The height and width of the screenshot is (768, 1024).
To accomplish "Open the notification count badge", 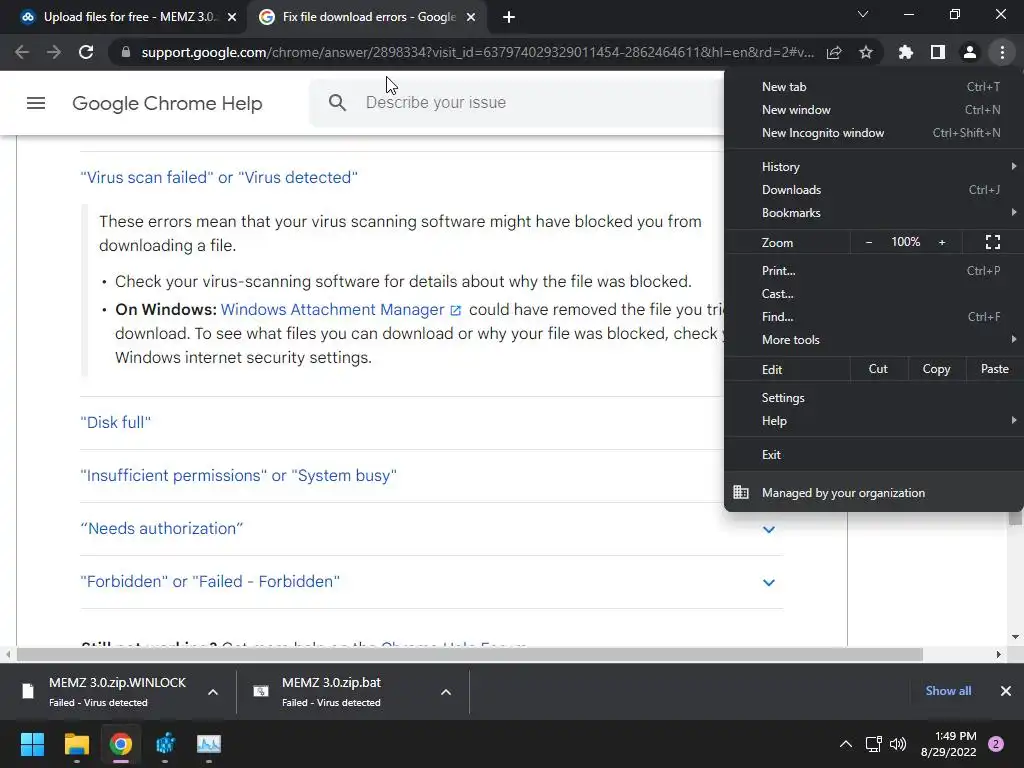I will (x=996, y=744).
